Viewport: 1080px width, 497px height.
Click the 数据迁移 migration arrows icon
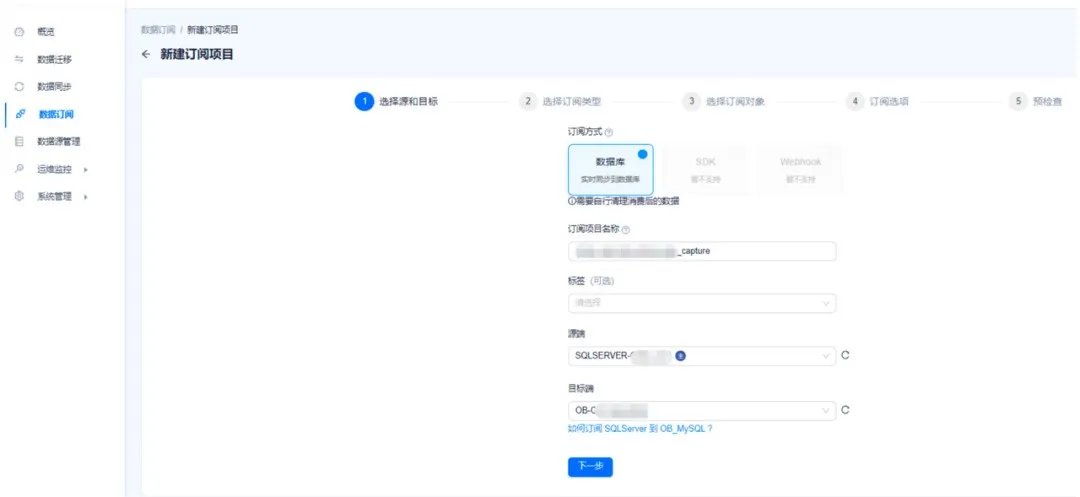(x=19, y=59)
